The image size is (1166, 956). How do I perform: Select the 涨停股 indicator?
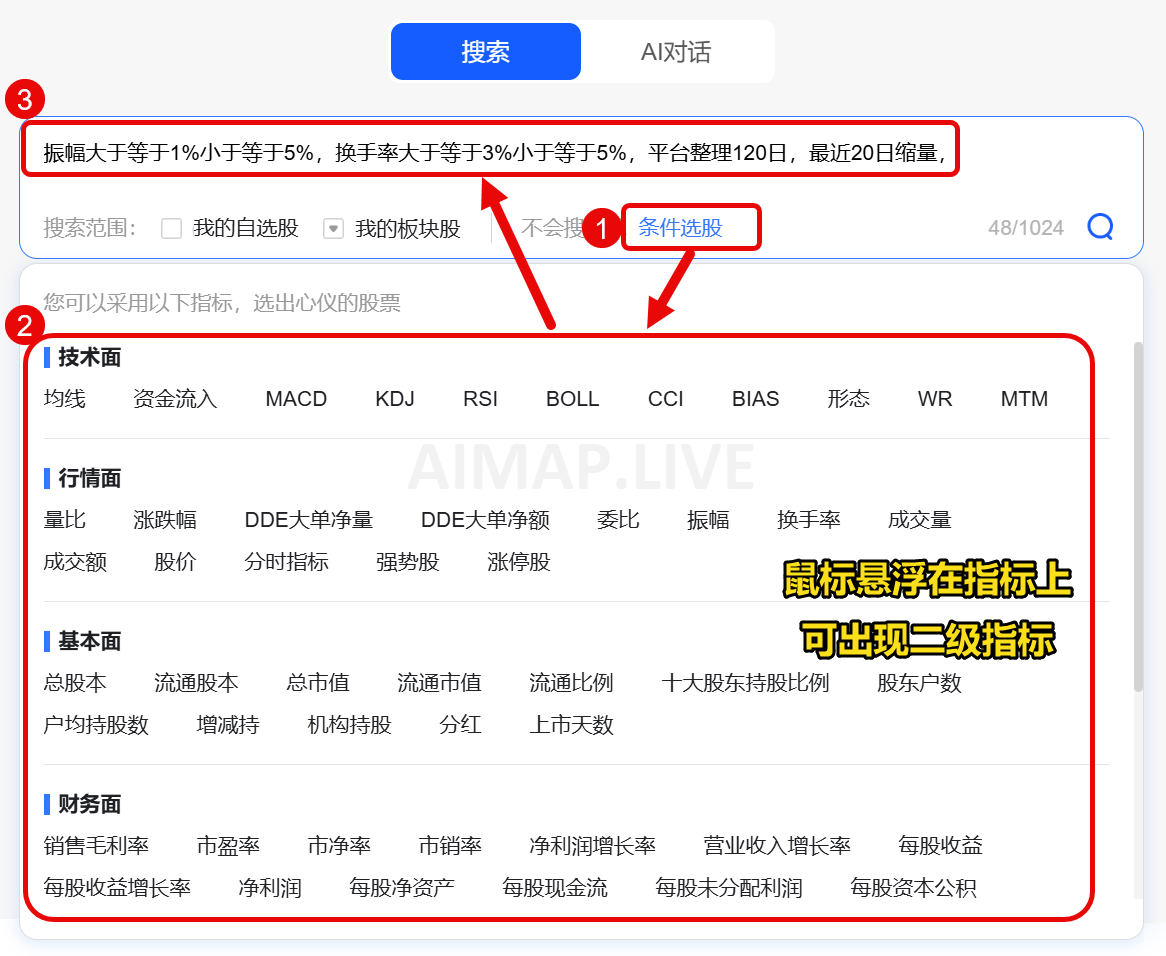point(519,562)
